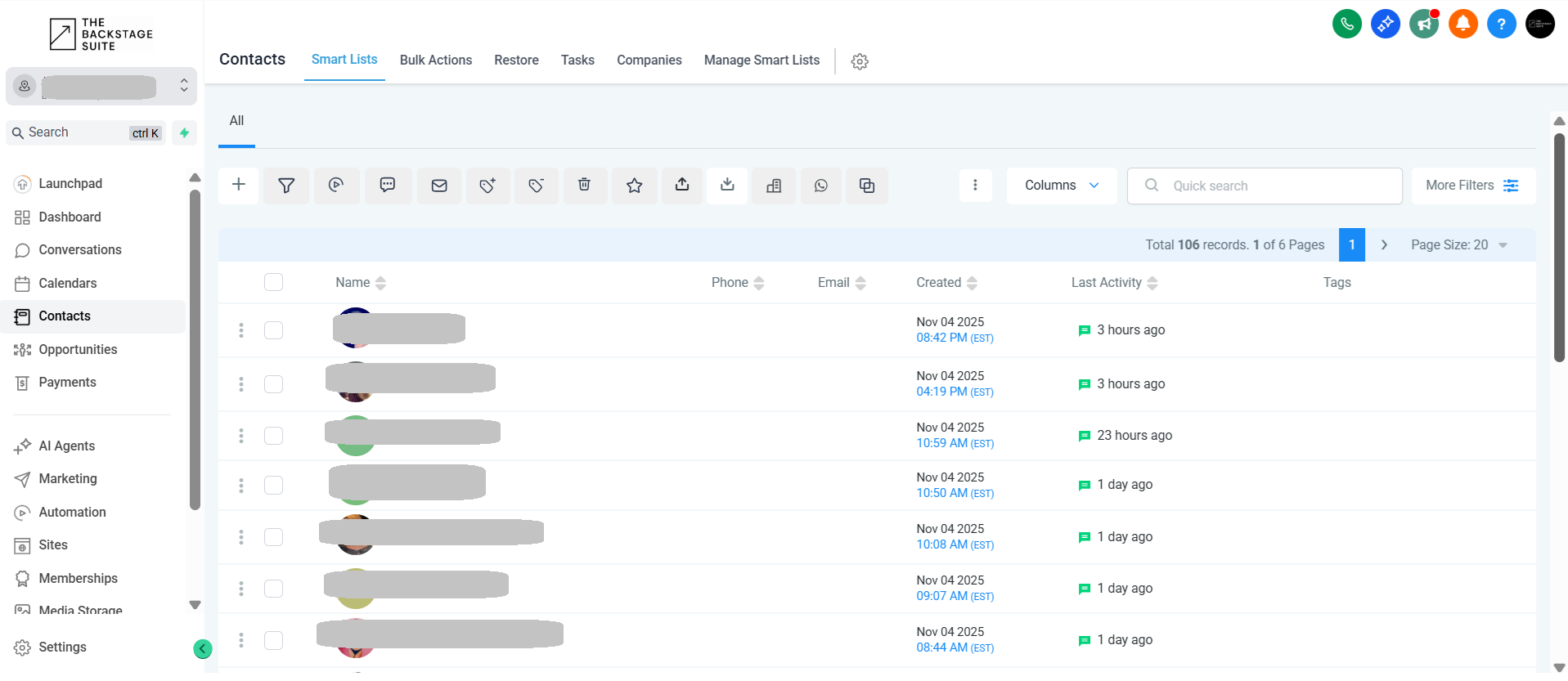Click the Delete trash can icon

coord(584,186)
